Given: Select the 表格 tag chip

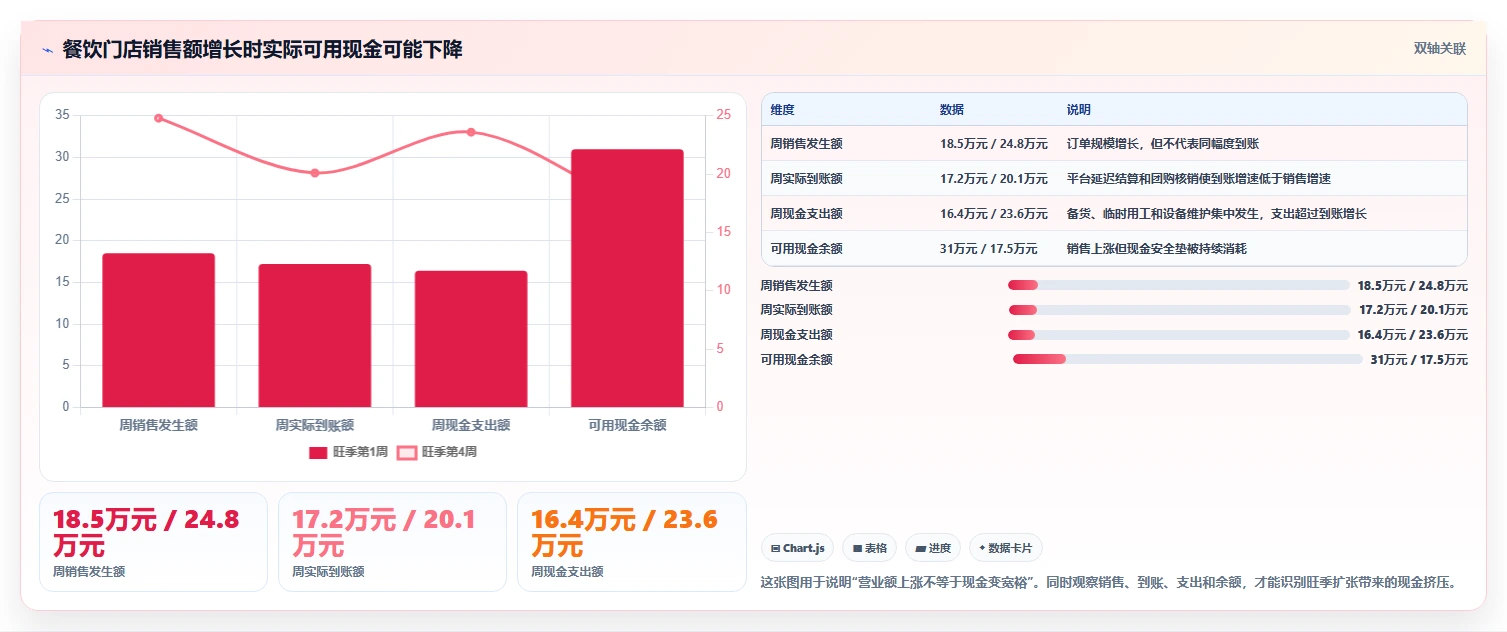Looking at the screenshot, I should [x=869, y=548].
